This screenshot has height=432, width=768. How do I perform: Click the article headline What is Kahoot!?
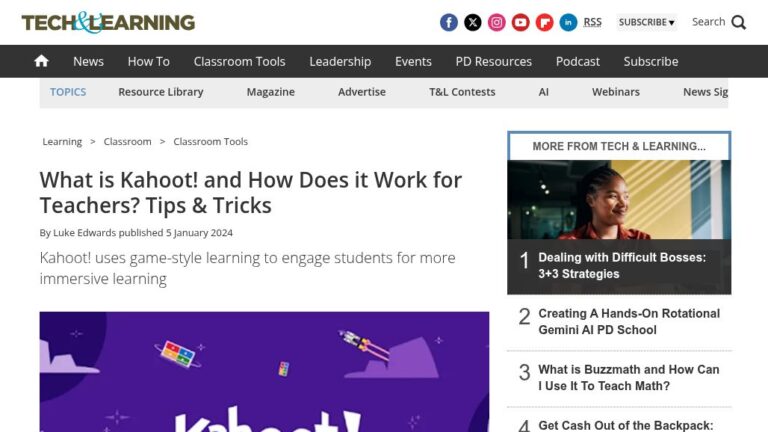(x=250, y=192)
